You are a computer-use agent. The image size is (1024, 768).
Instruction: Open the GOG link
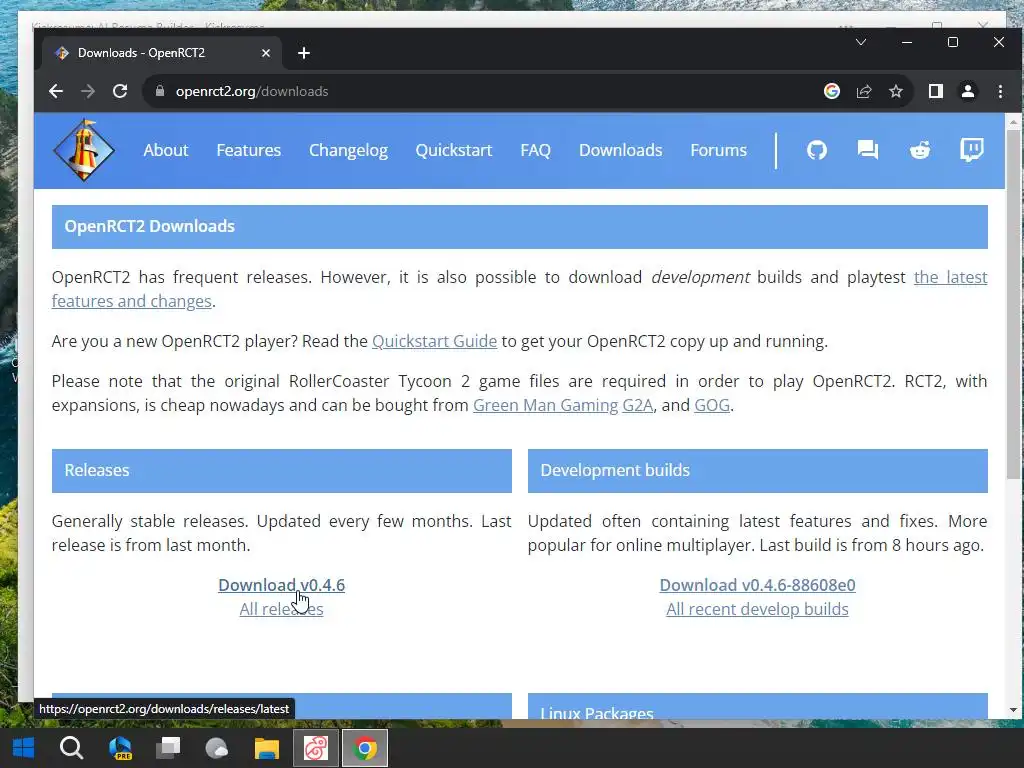712,405
